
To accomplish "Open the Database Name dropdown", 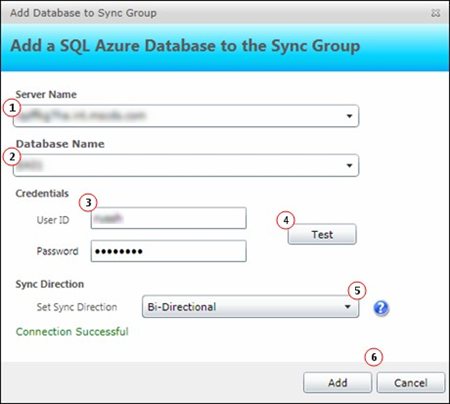I will pos(186,165).
